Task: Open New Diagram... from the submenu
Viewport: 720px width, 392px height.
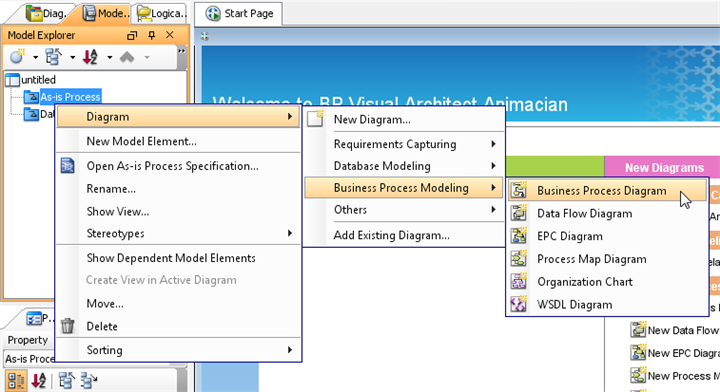Action: 404,119
